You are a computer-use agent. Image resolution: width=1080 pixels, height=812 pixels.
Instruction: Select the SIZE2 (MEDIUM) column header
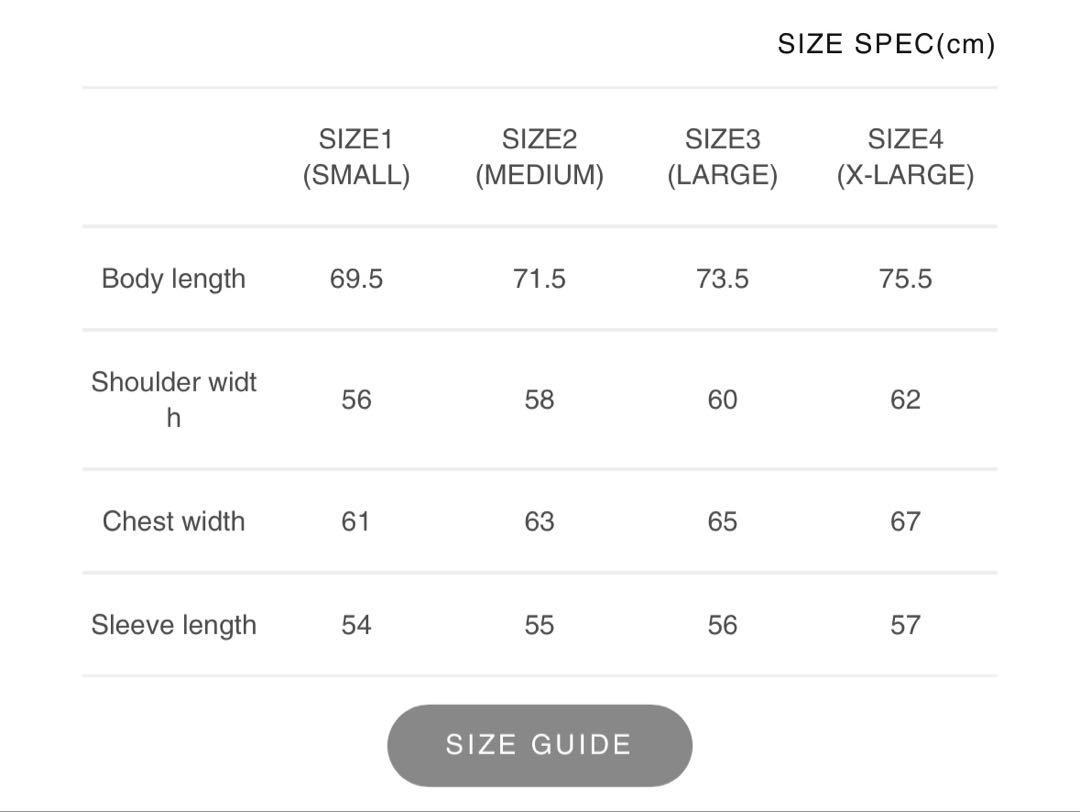[539, 157]
